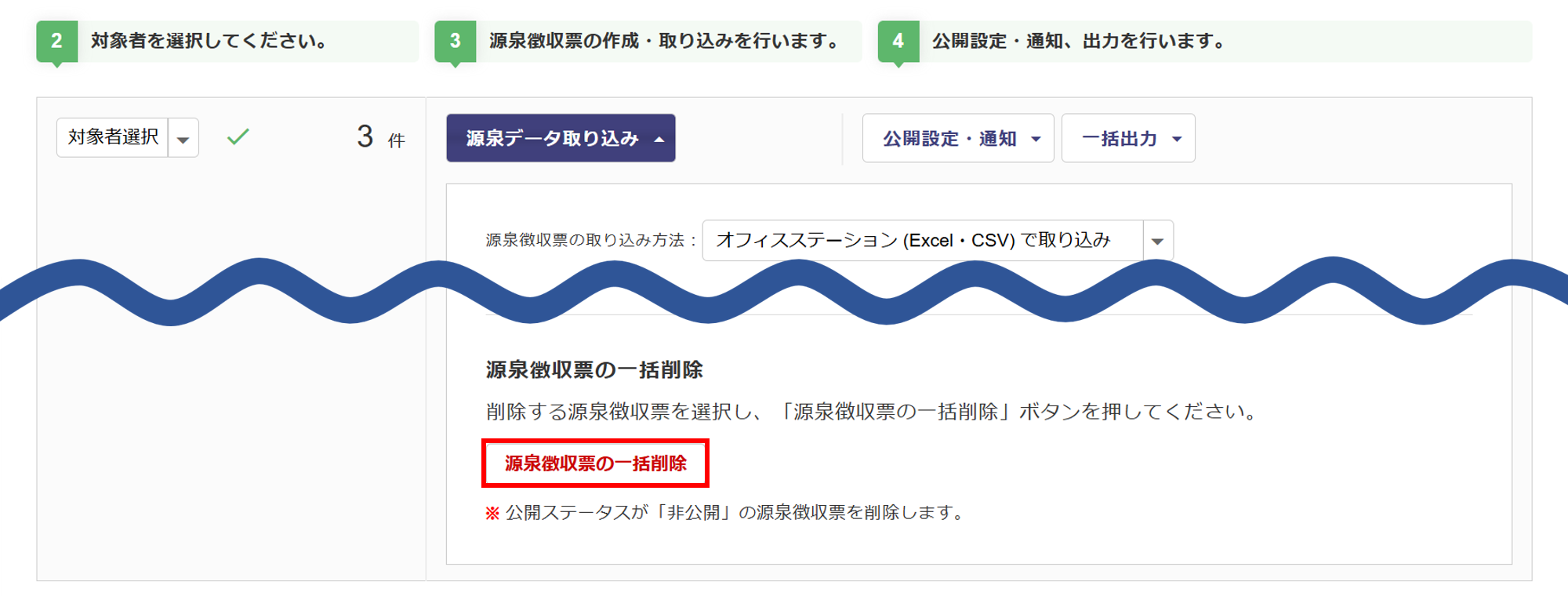Screen dimensions: 1568x596
Task: Select import method オフィスステーション (Excel・CSV) combo box
Action: 938,240
